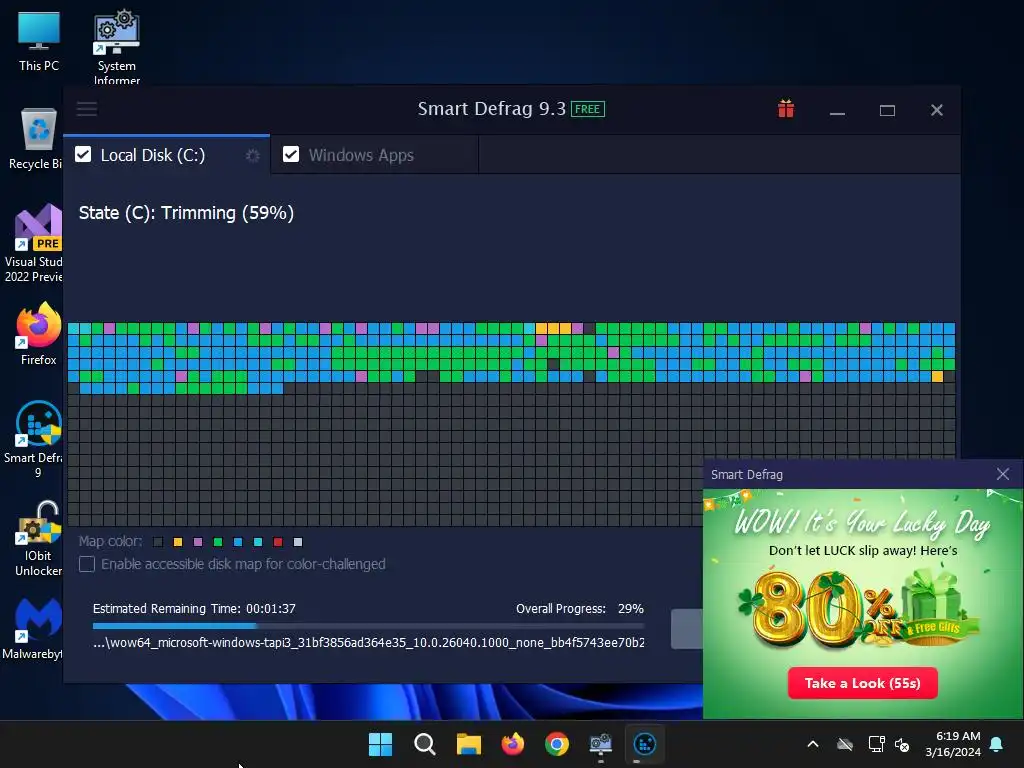
Task: Pick the dark gray map color swatch
Action: click(158, 542)
